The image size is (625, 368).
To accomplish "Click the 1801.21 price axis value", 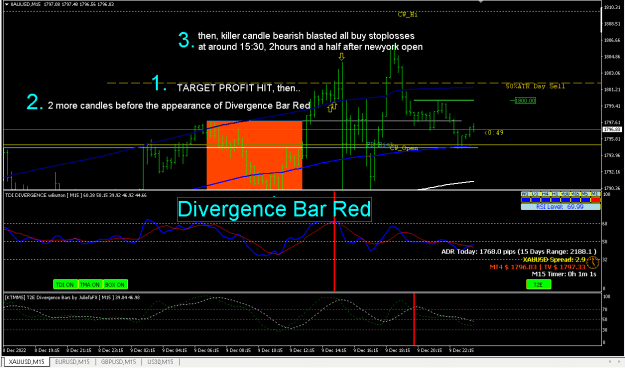I will (x=612, y=90).
